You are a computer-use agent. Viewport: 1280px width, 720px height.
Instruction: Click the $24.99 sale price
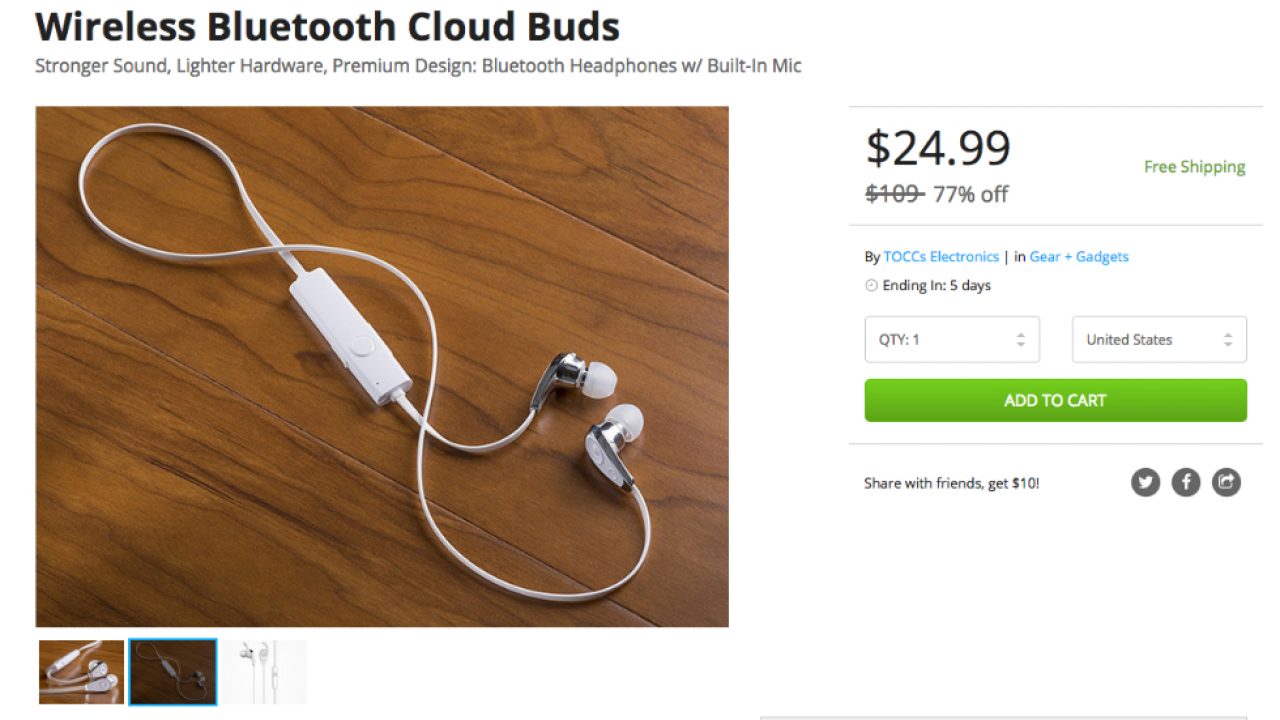[937, 149]
